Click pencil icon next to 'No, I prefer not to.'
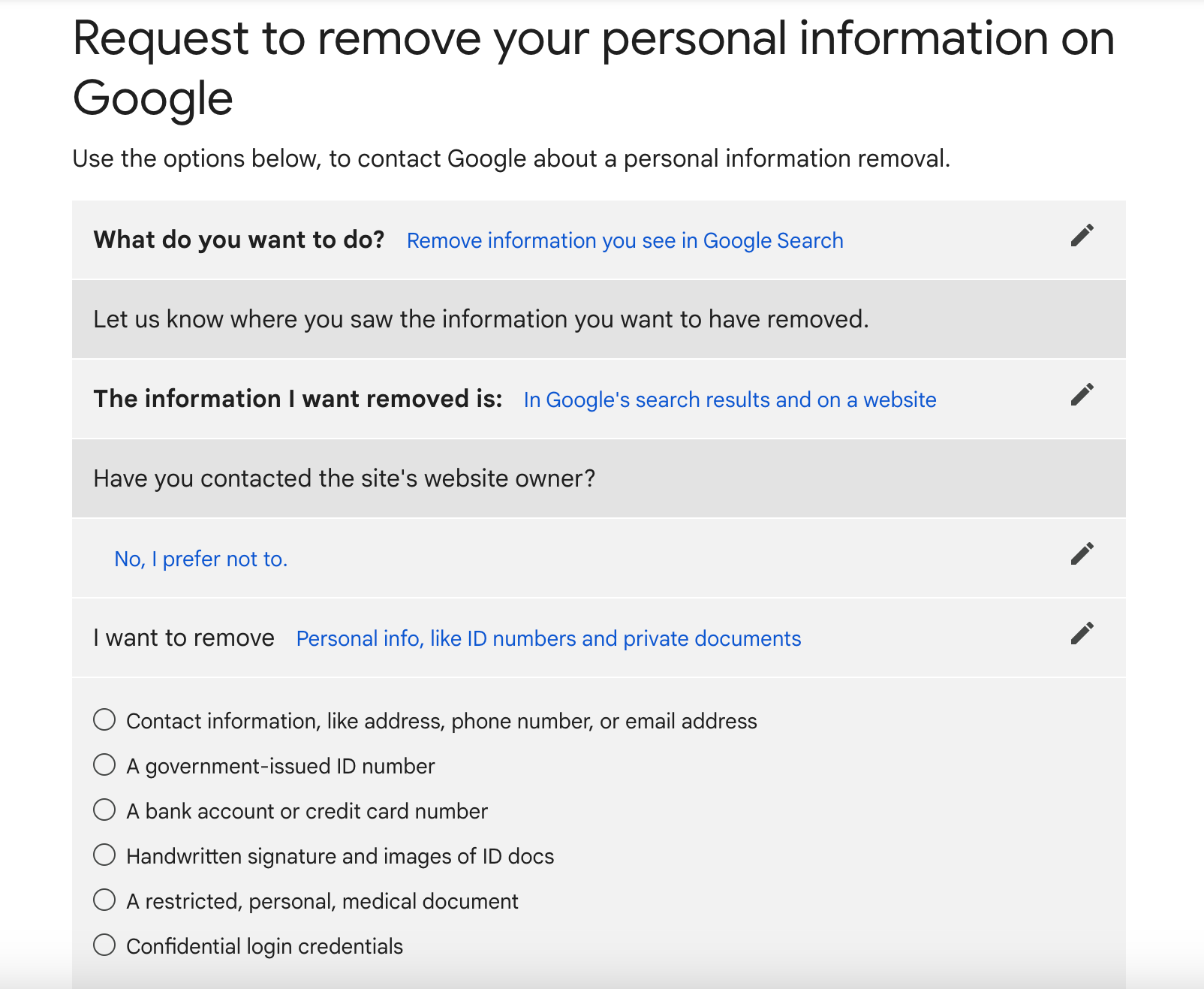 (1082, 554)
